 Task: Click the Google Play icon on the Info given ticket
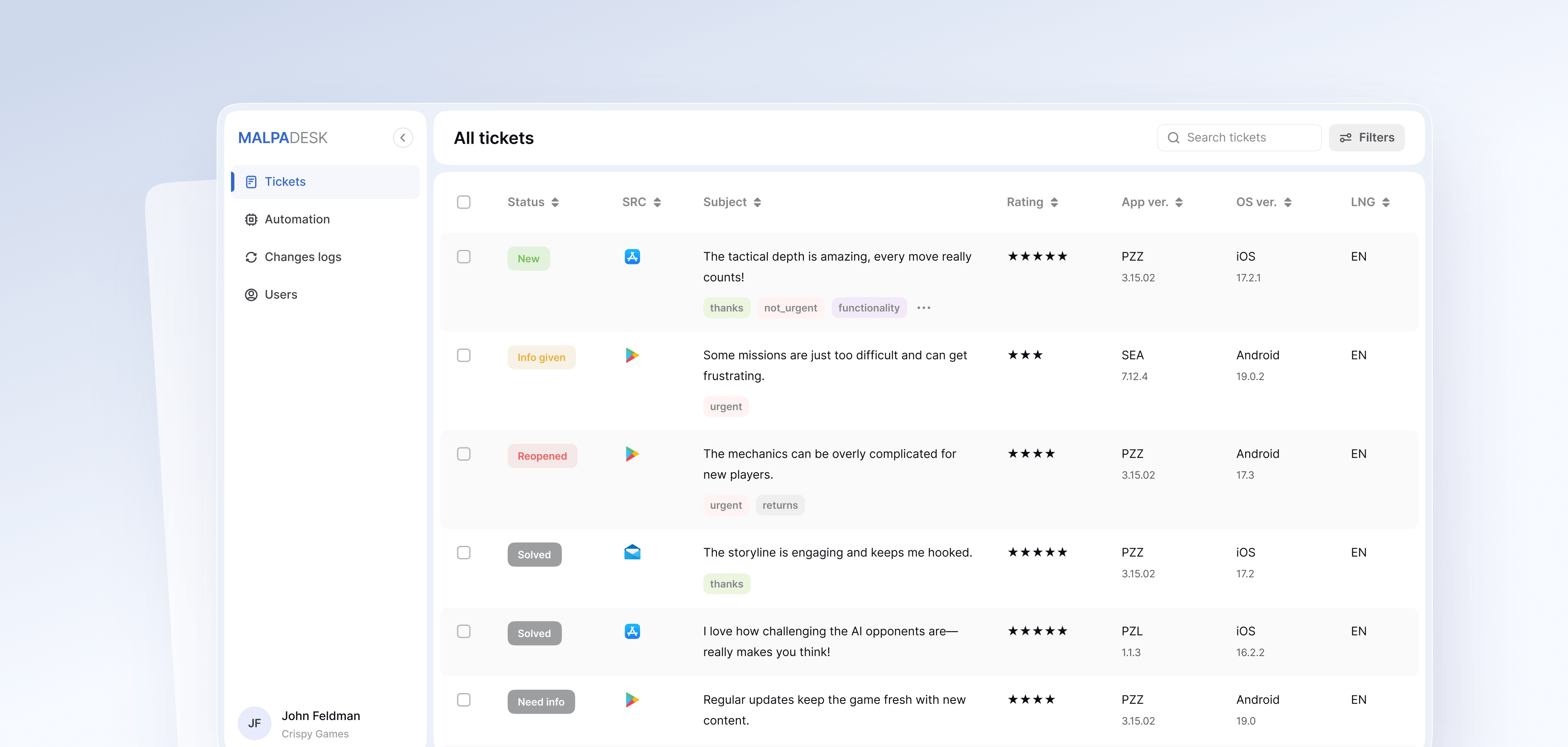coord(632,355)
